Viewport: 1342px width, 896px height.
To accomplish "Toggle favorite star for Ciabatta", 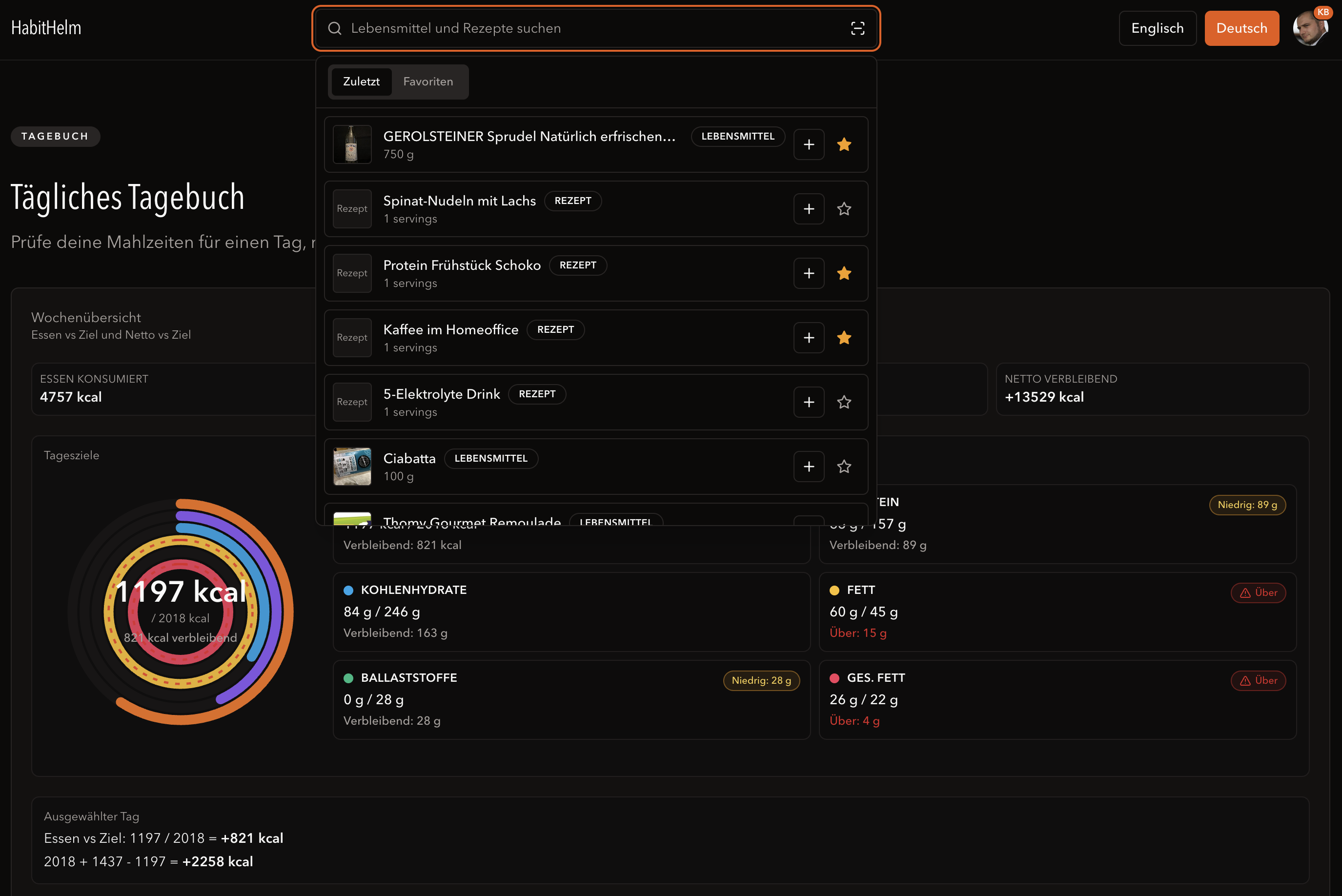I will click(844, 467).
